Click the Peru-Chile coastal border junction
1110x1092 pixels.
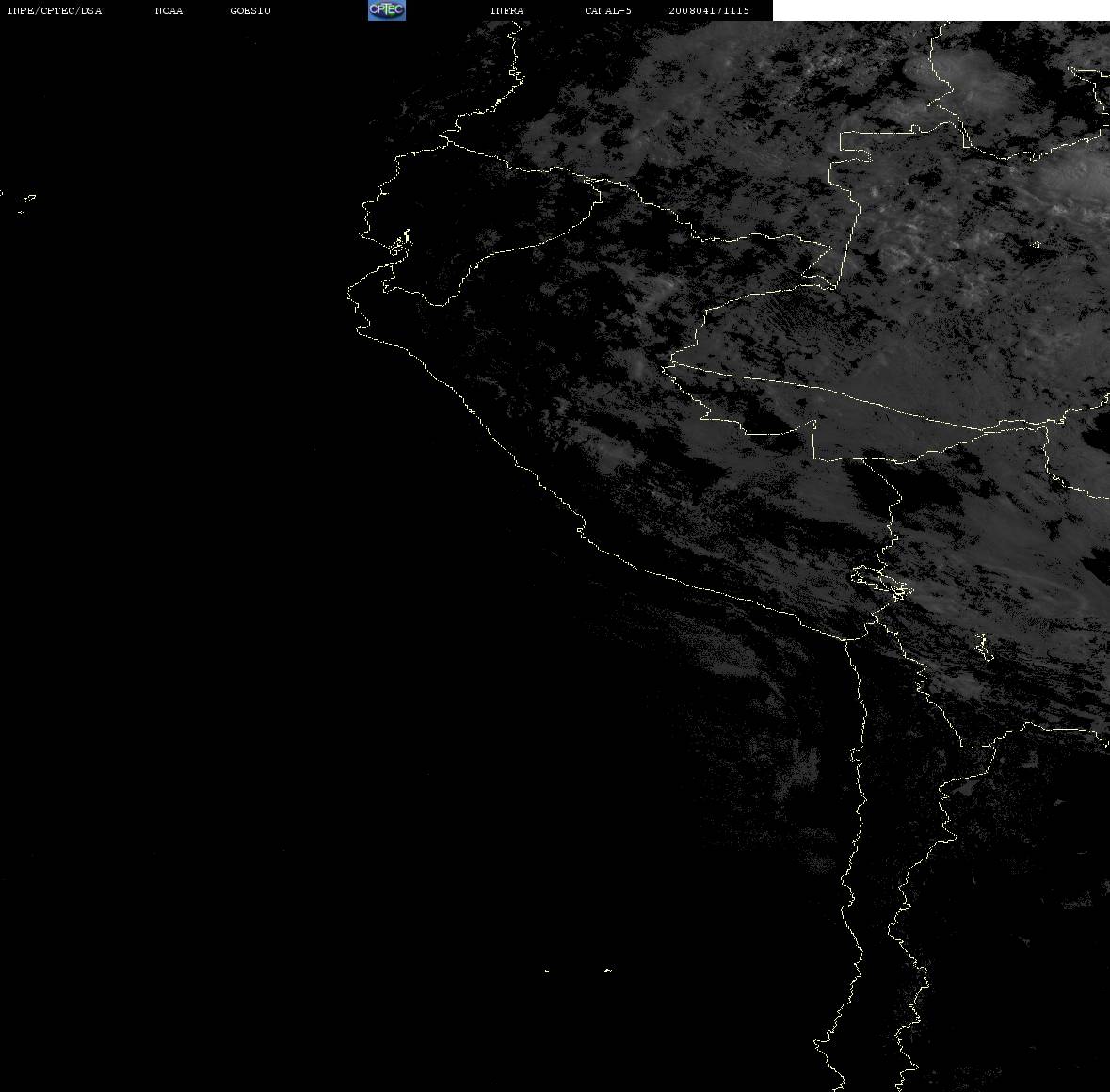846,640
